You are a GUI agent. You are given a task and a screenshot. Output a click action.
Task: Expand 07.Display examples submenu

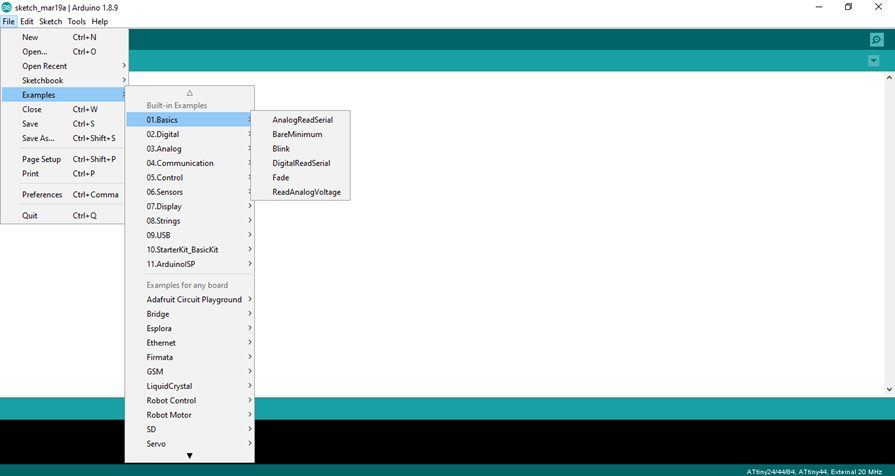click(190, 206)
